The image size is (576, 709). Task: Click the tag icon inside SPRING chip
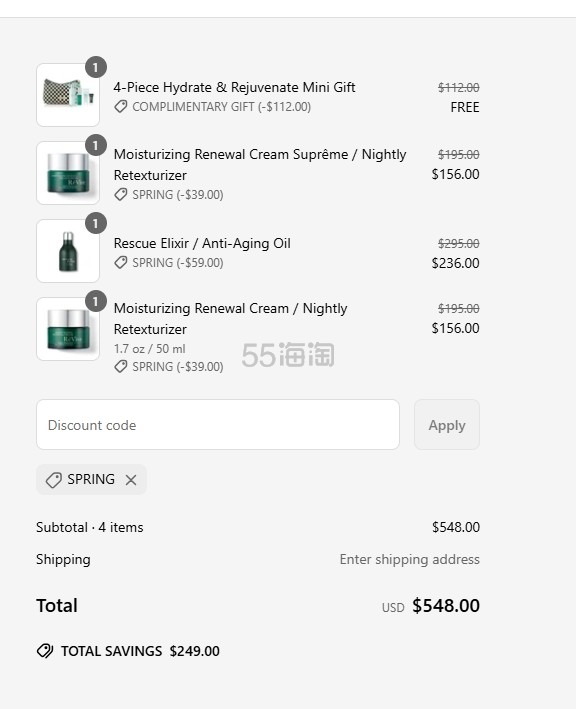pos(54,480)
